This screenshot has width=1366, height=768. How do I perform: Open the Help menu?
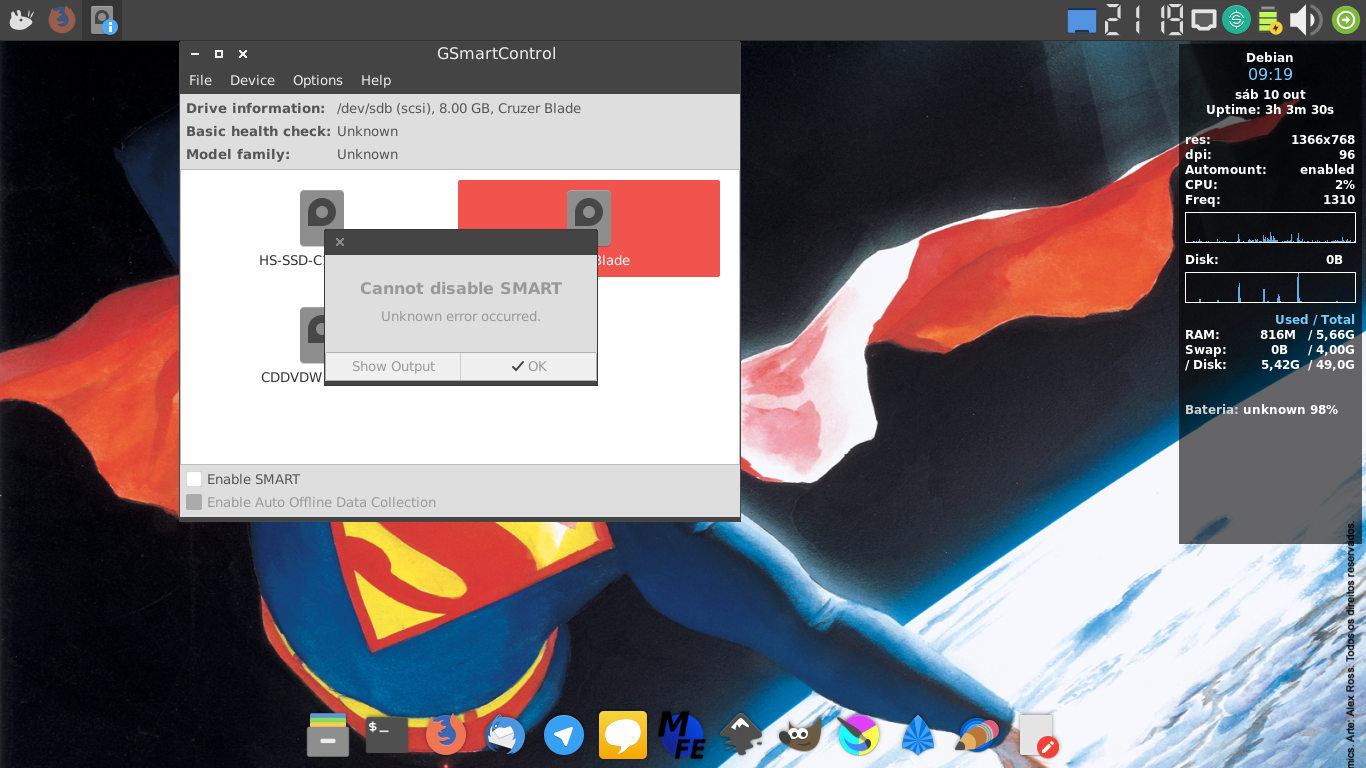pyautogui.click(x=376, y=80)
